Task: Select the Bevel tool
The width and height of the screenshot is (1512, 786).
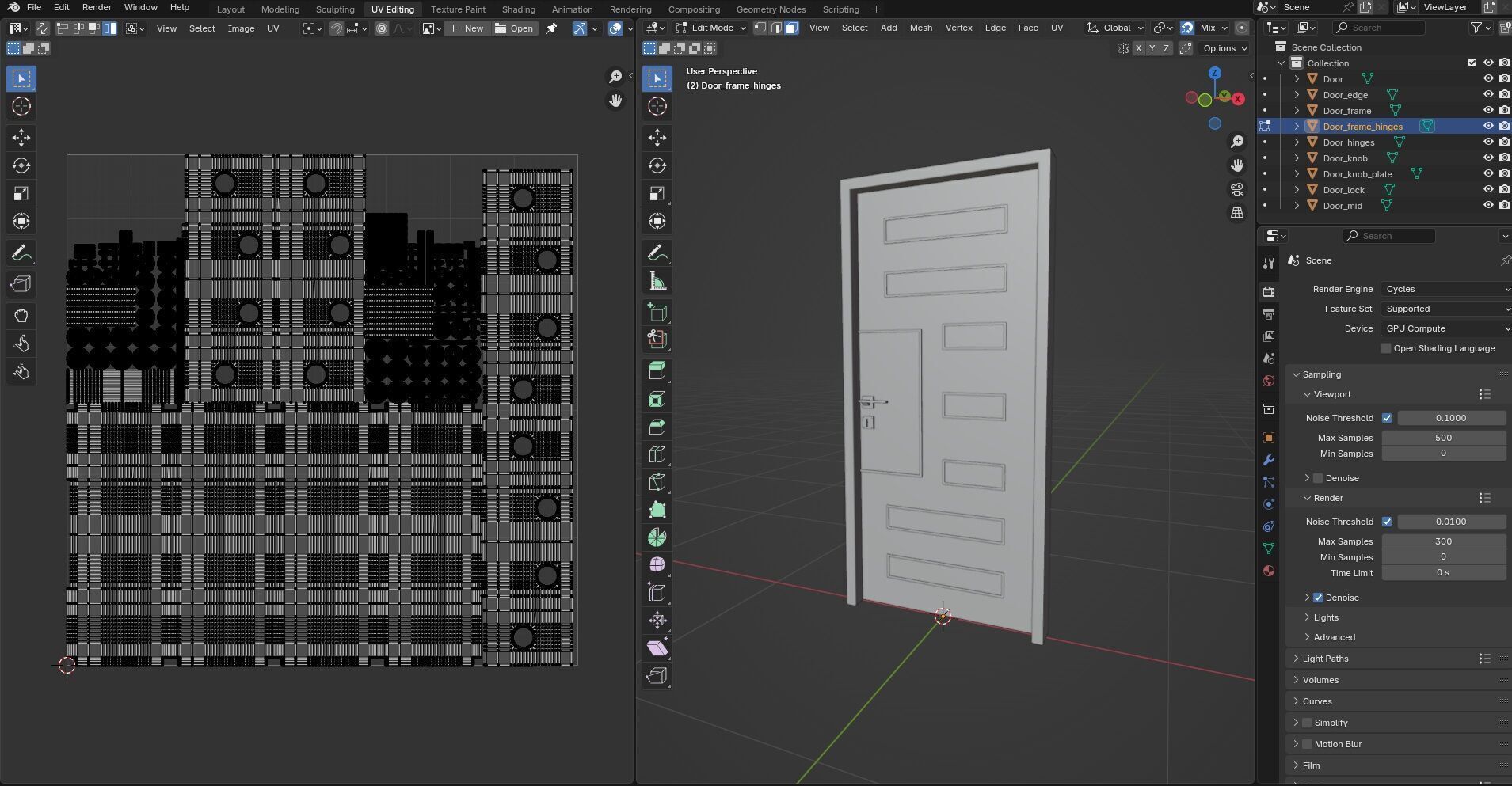Action: coord(657,427)
